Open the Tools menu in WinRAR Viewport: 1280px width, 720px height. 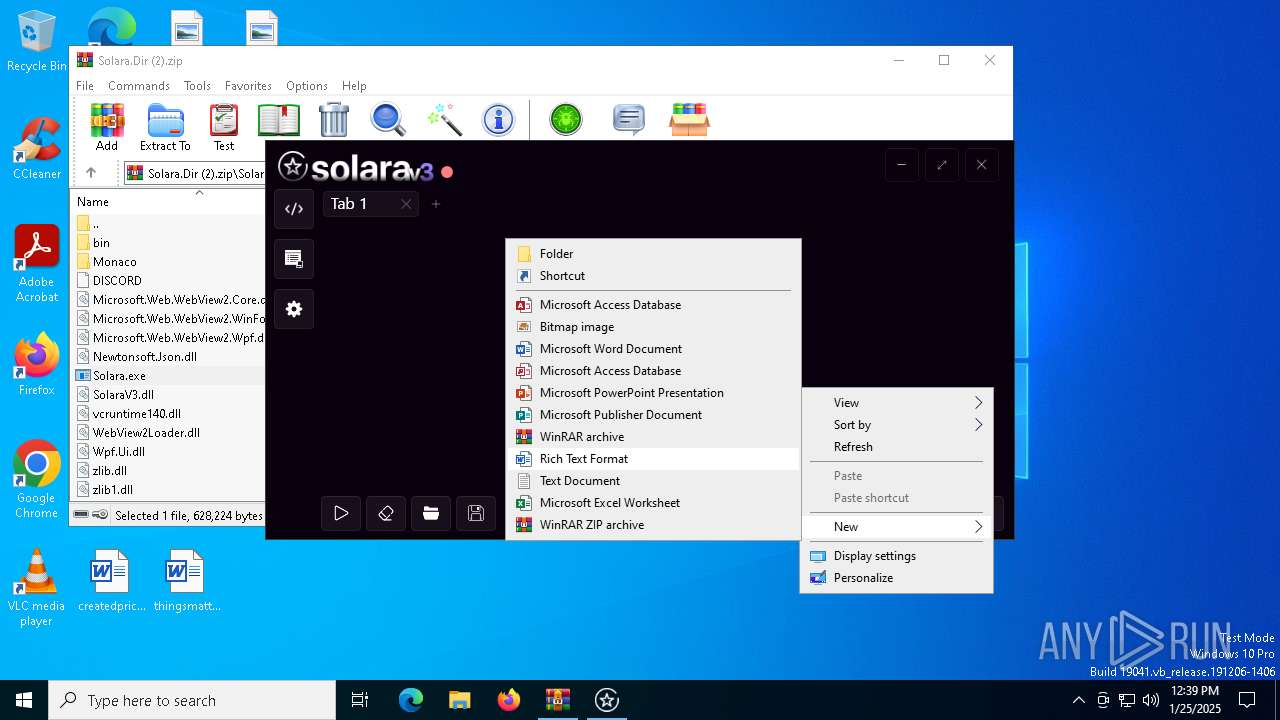click(x=197, y=86)
